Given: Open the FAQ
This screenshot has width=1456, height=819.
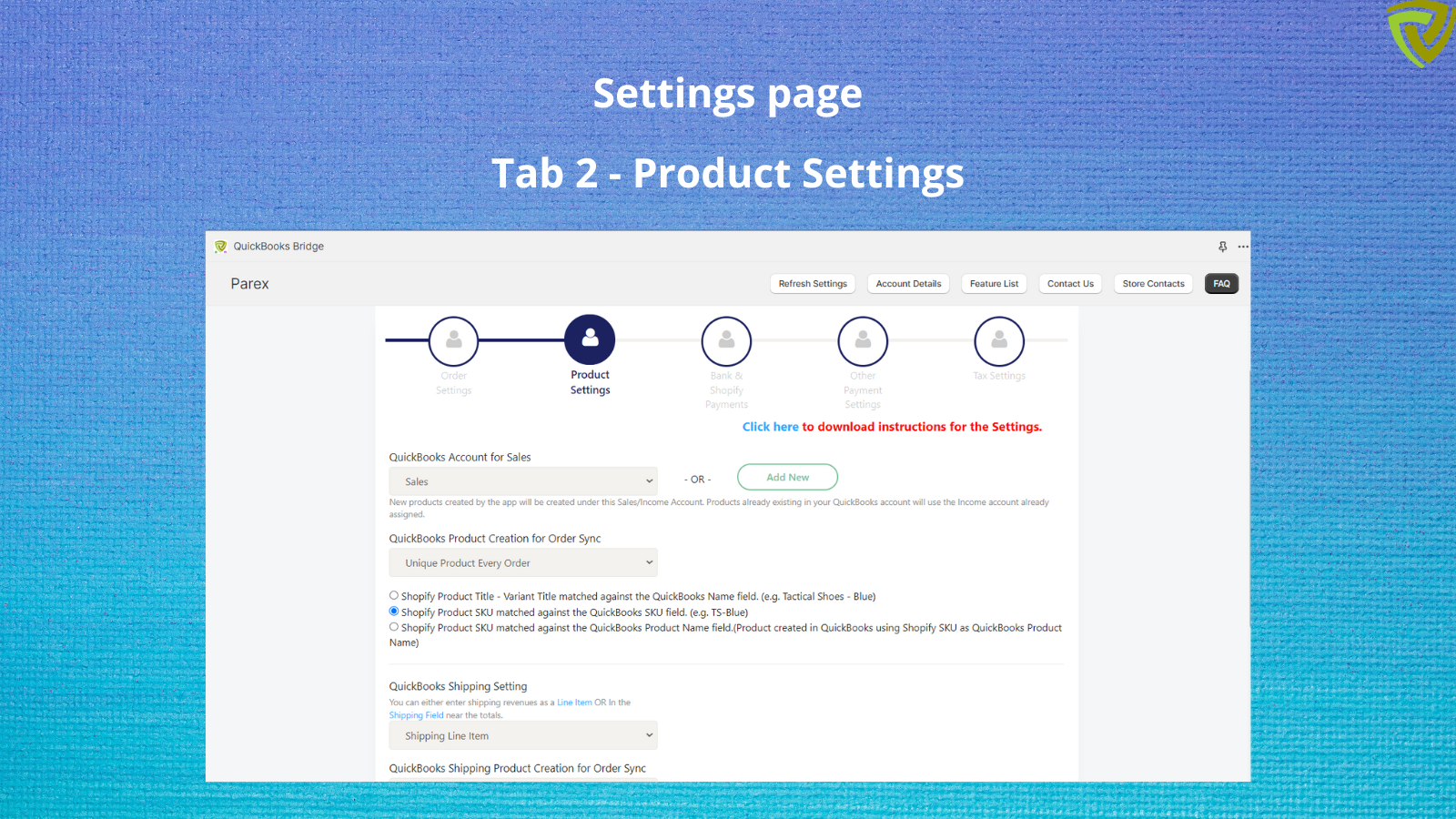Looking at the screenshot, I should pyautogui.click(x=1221, y=283).
